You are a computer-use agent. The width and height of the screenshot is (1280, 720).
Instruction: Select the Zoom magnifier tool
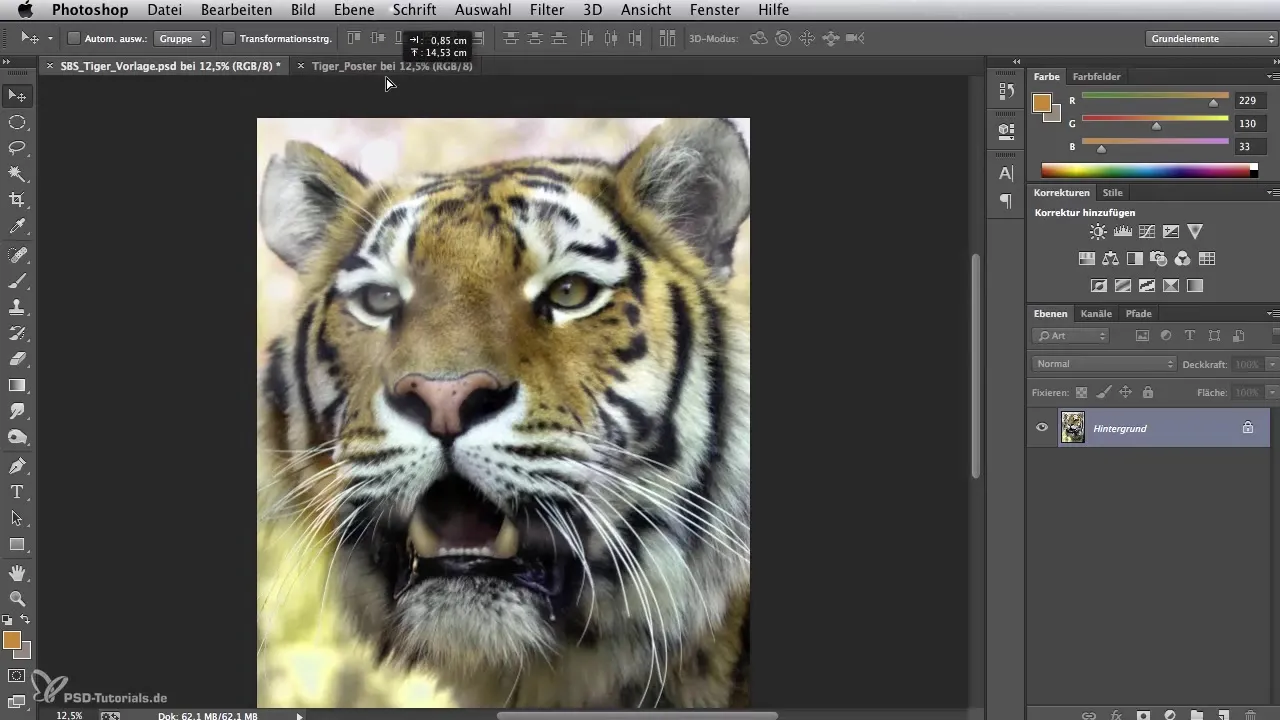[x=17, y=599]
